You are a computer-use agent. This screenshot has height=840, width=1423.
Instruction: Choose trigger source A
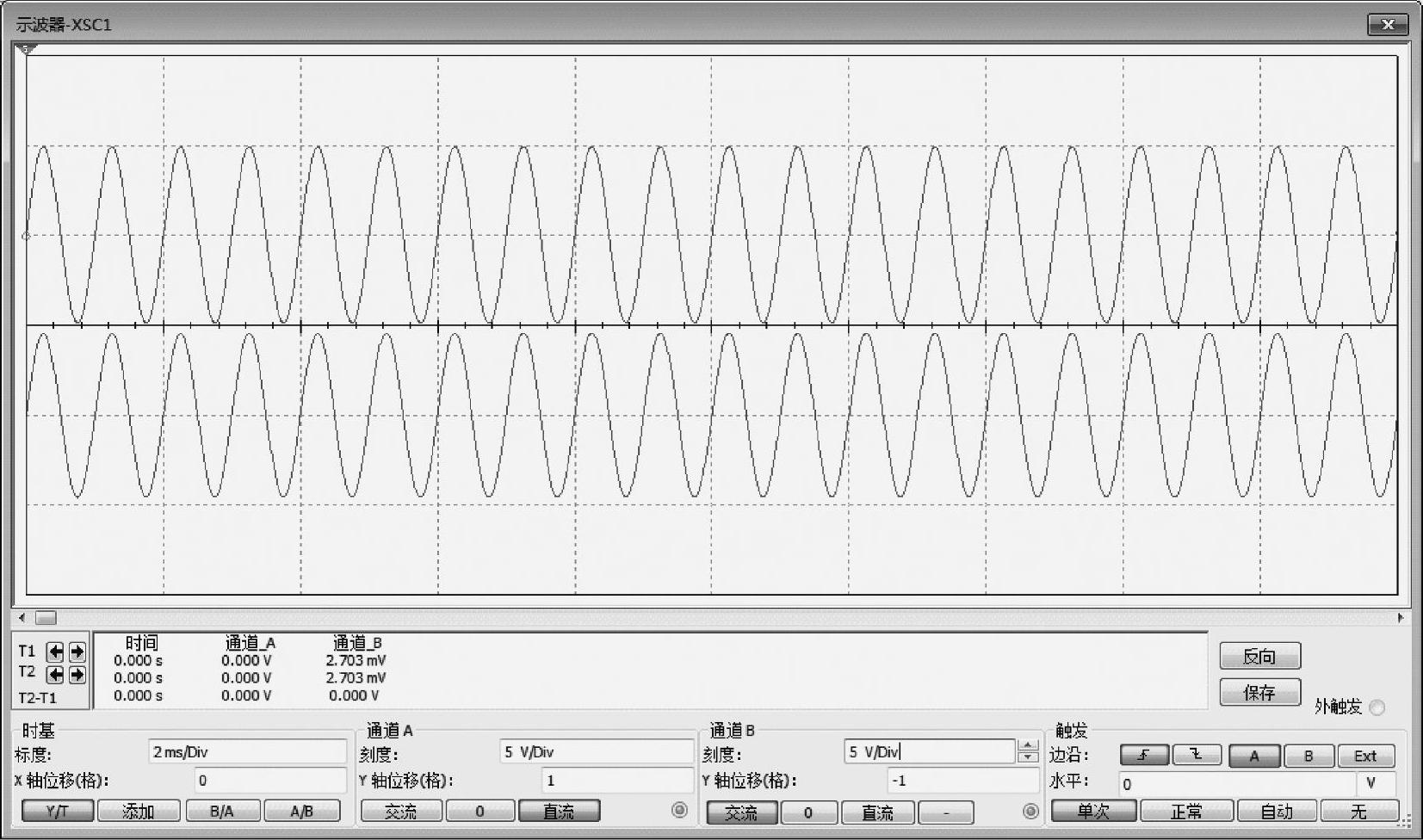[1254, 756]
